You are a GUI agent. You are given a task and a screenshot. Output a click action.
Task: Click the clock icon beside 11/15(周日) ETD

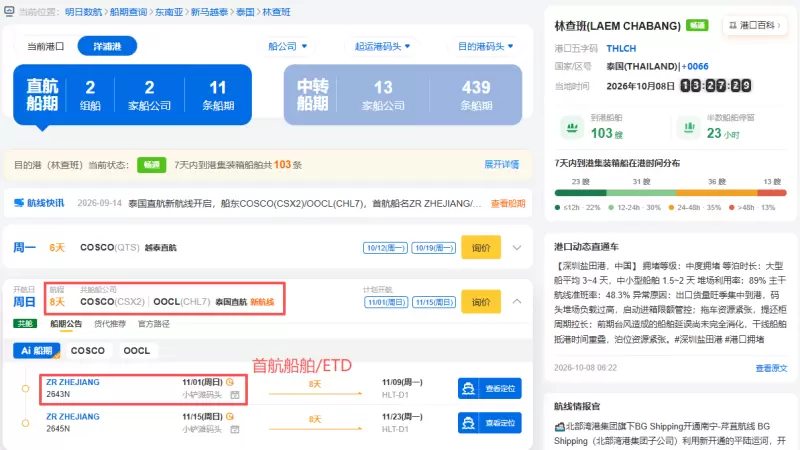point(230,416)
